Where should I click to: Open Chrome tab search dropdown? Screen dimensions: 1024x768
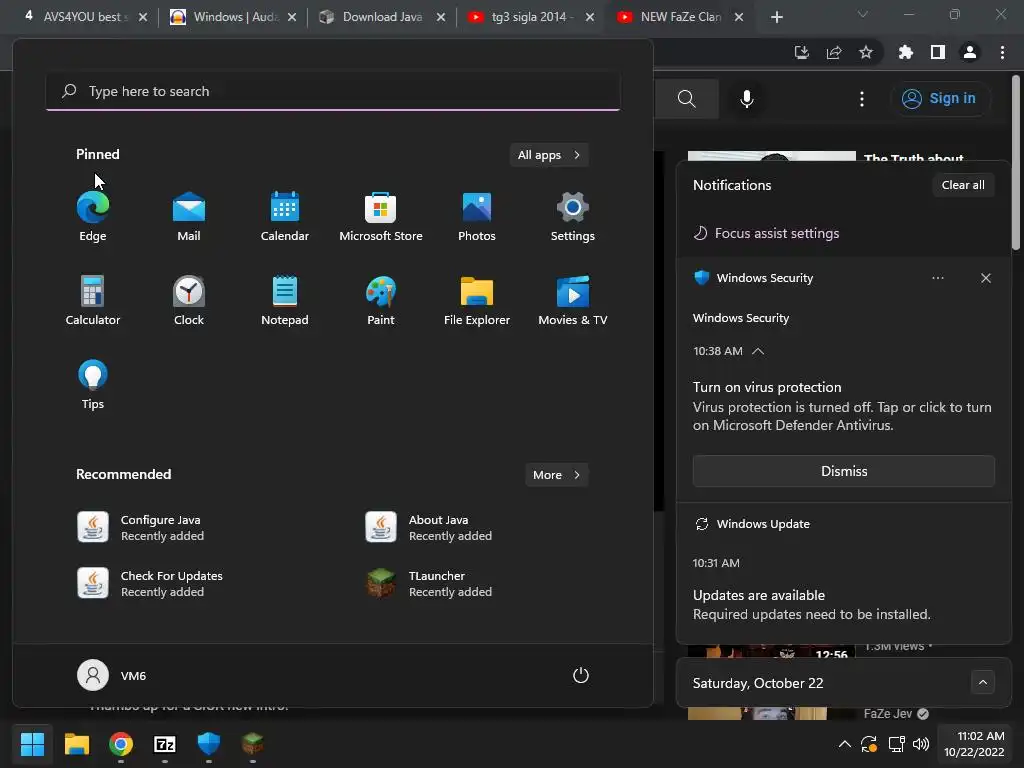pyautogui.click(x=863, y=14)
